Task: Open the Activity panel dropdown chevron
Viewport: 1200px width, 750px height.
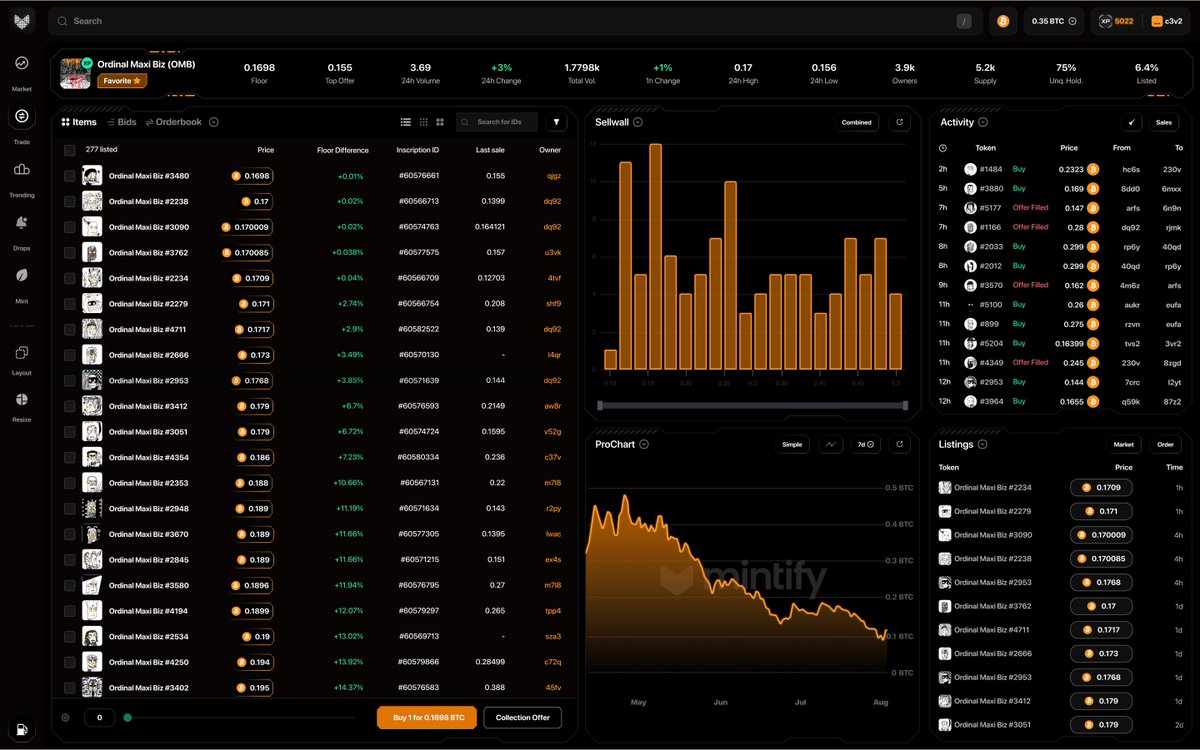Action: point(983,122)
